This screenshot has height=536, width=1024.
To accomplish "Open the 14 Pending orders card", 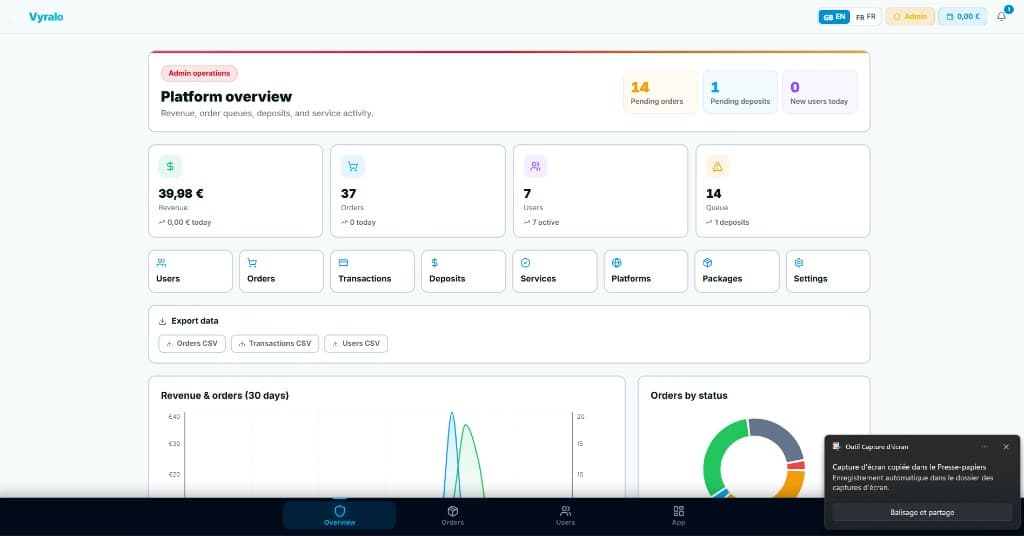I will click(x=660, y=92).
